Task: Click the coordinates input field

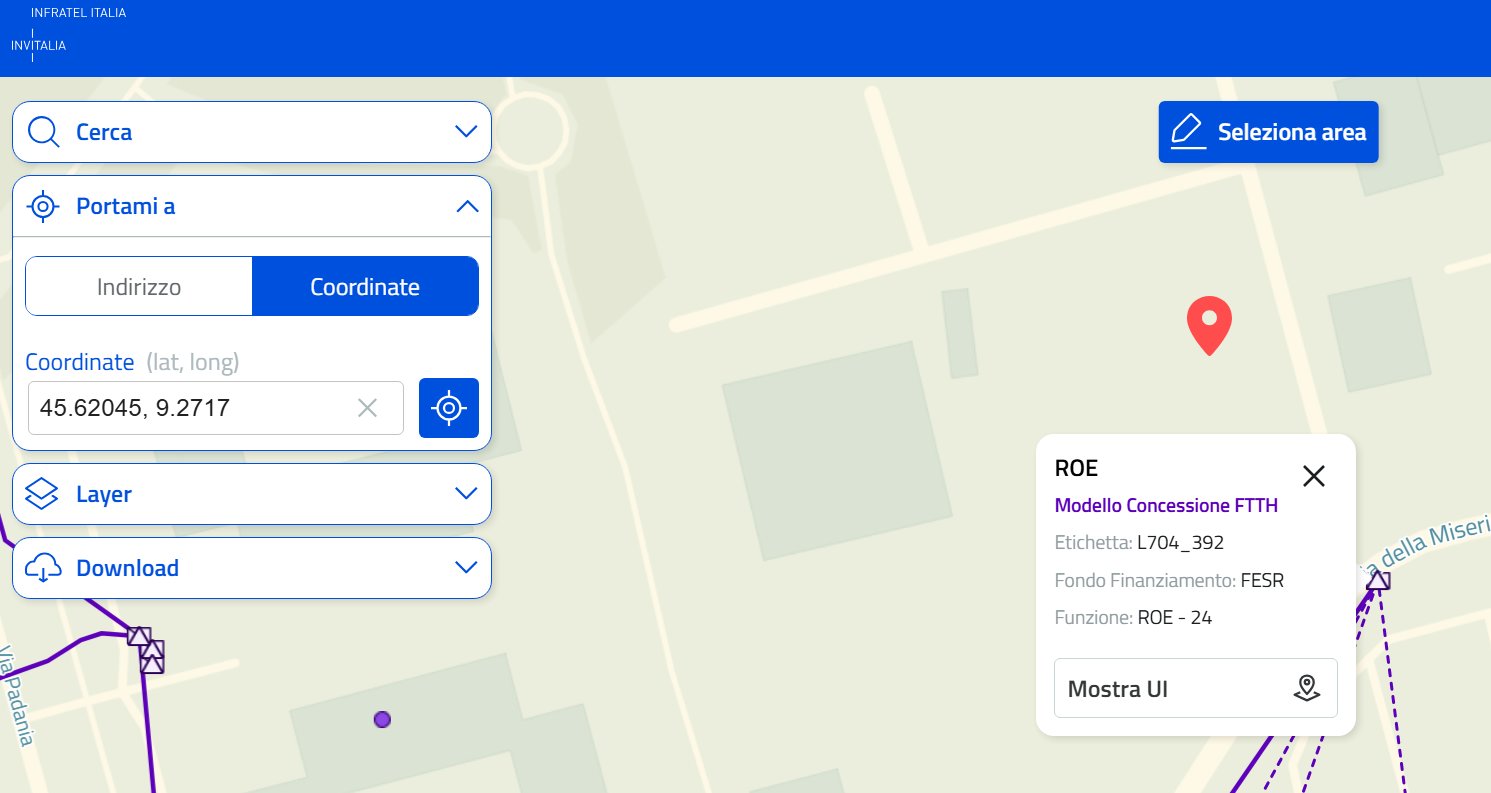Action: [190, 408]
